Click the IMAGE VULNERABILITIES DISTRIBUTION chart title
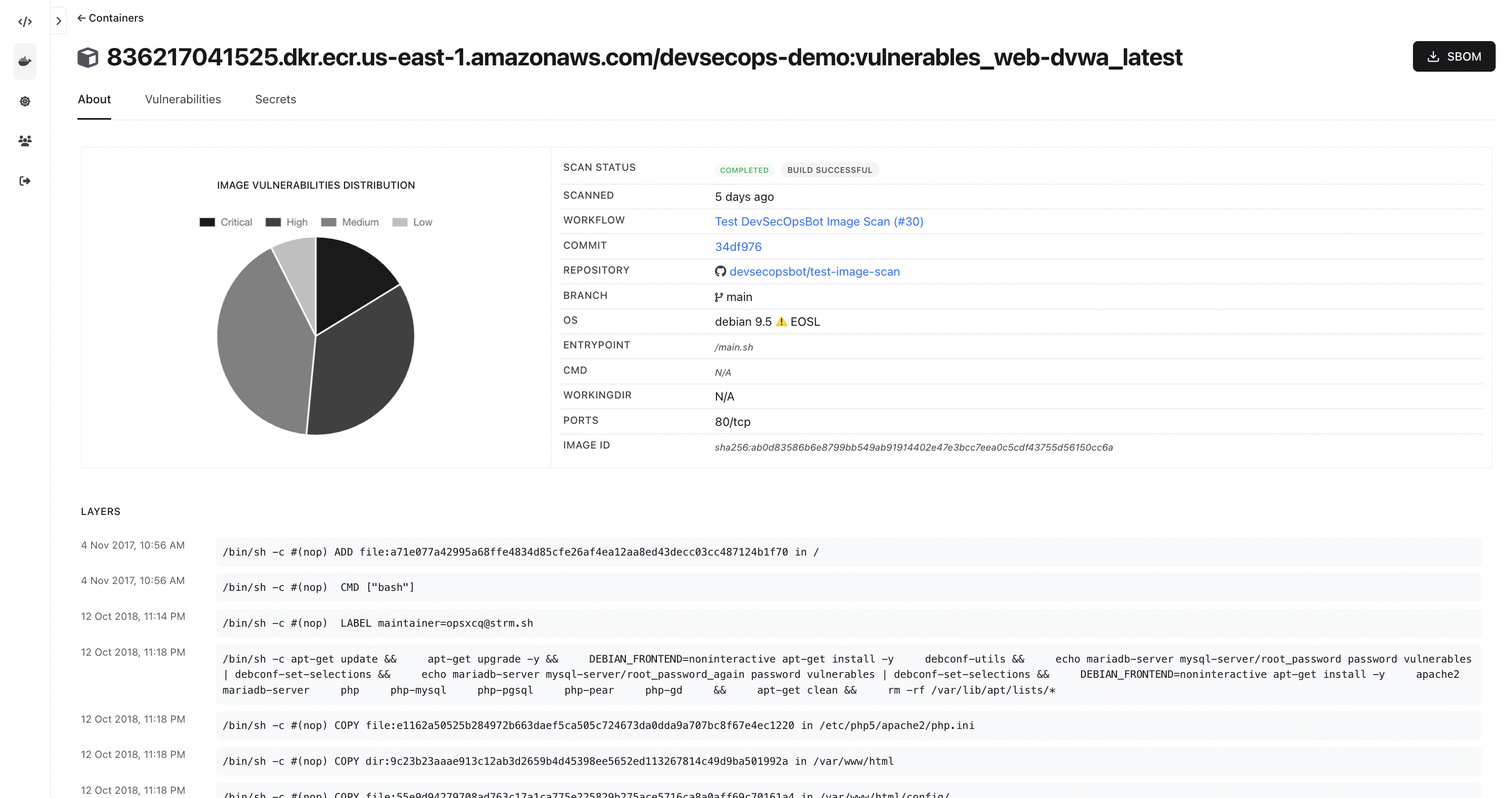 [316, 185]
